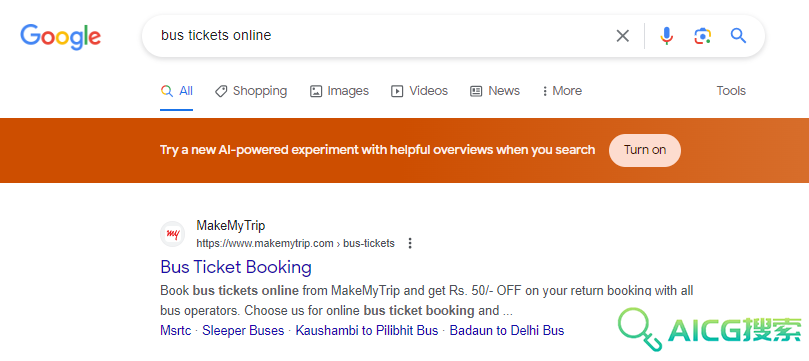Screen dimensions: 809x361
Task: Start voice search with the microphone icon
Action: coord(667,36)
